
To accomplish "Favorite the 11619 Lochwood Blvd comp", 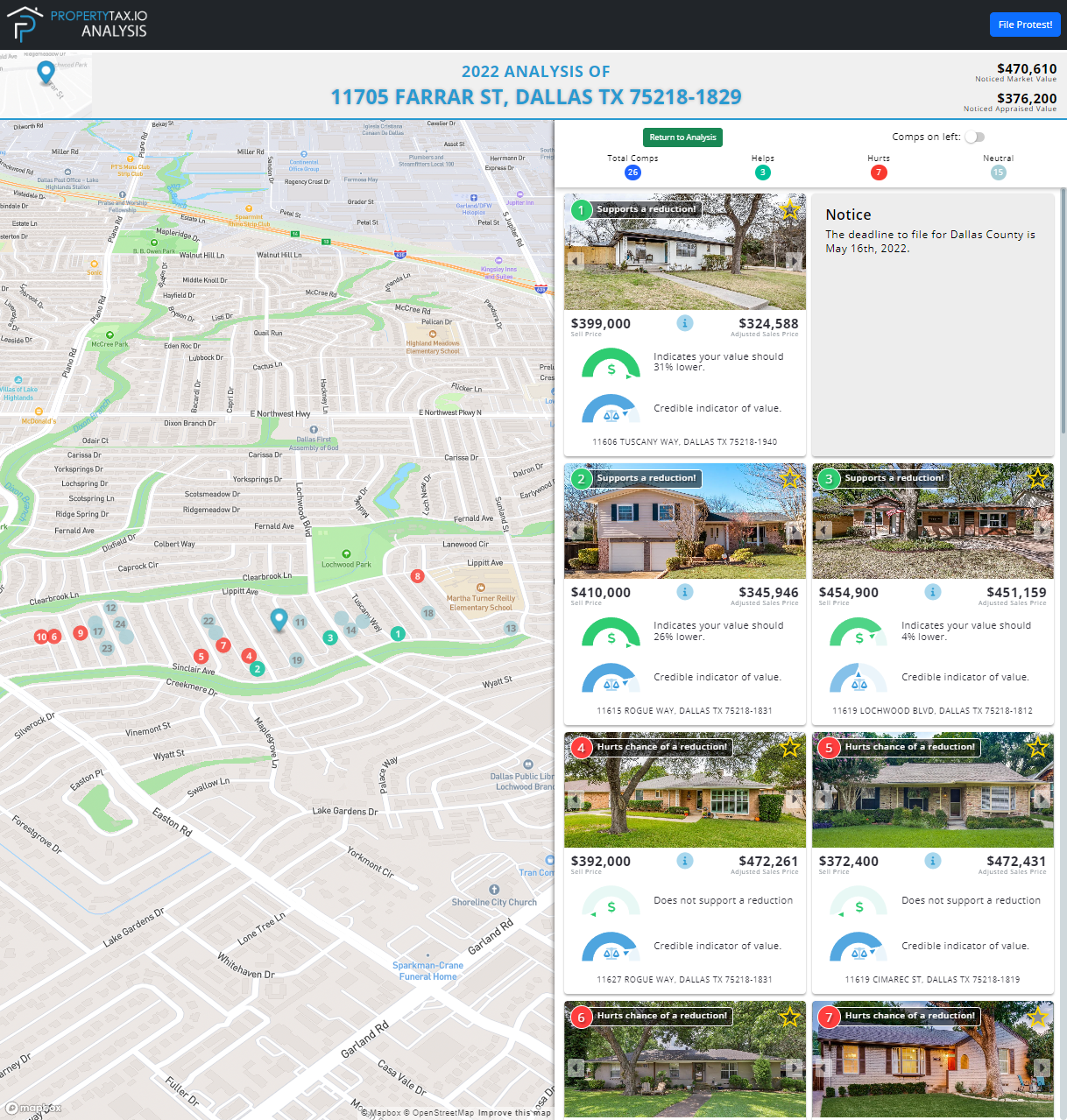I will click(1038, 478).
